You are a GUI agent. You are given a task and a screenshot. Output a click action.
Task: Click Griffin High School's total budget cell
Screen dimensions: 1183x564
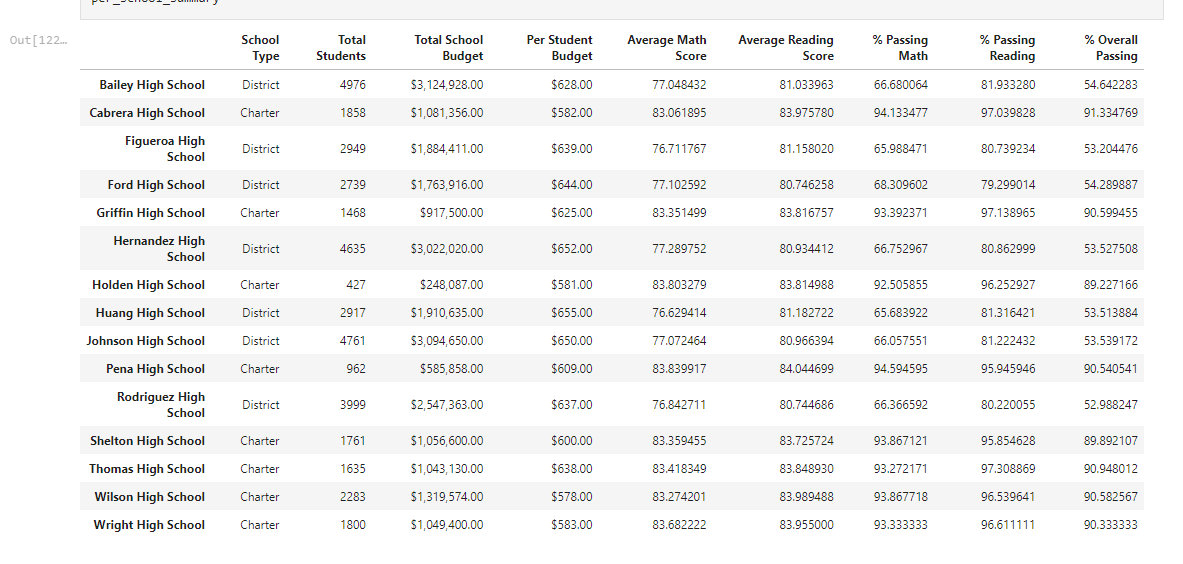pyautogui.click(x=451, y=213)
